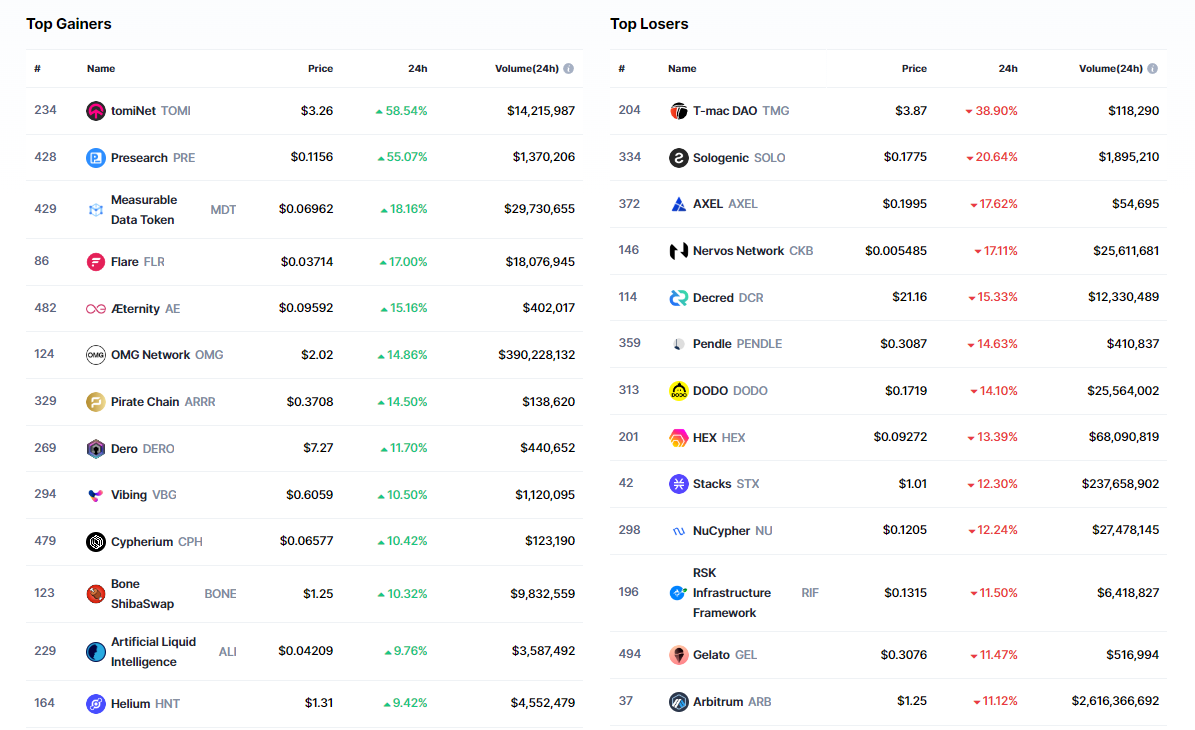The width and height of the screenshot is (1195, 730).
Task: Sort Top Gainers by Name header
Action: [x=101, y=69]
